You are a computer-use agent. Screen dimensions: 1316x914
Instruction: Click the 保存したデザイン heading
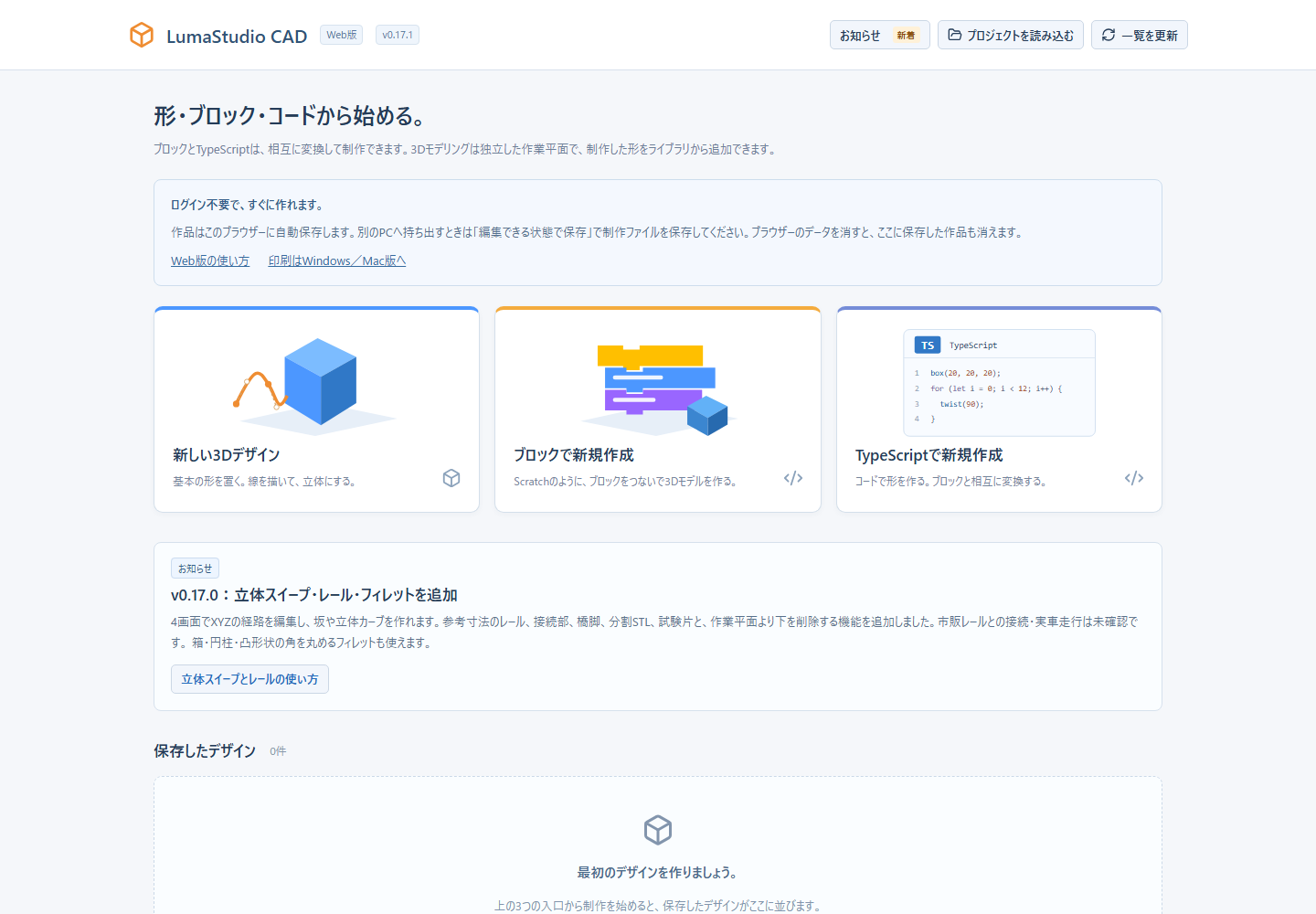[x=205, y=750]
